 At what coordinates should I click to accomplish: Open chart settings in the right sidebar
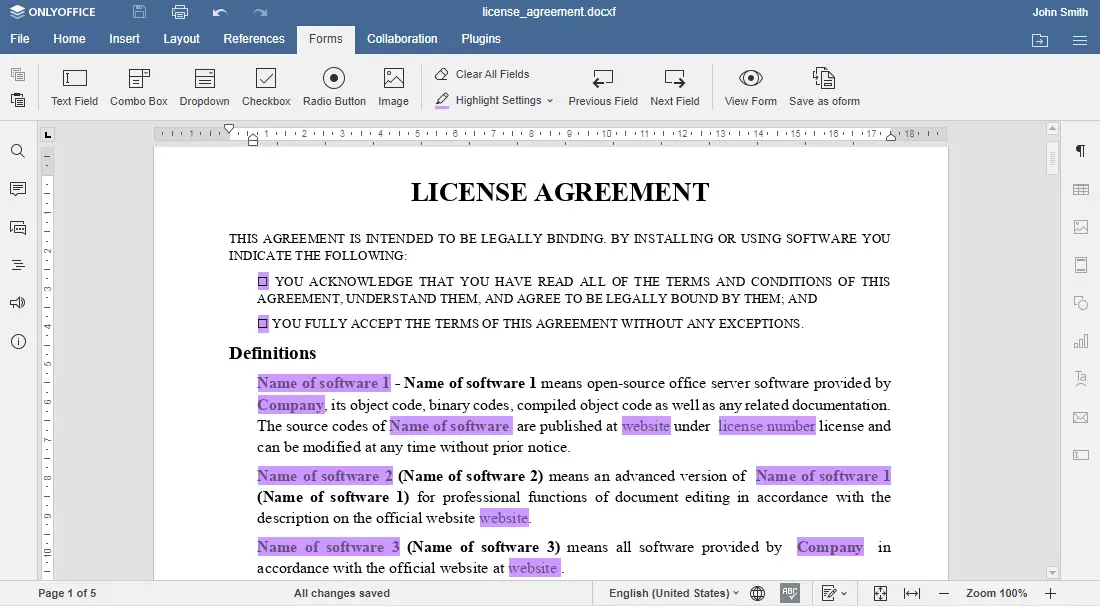click(x=1080, y=341)
